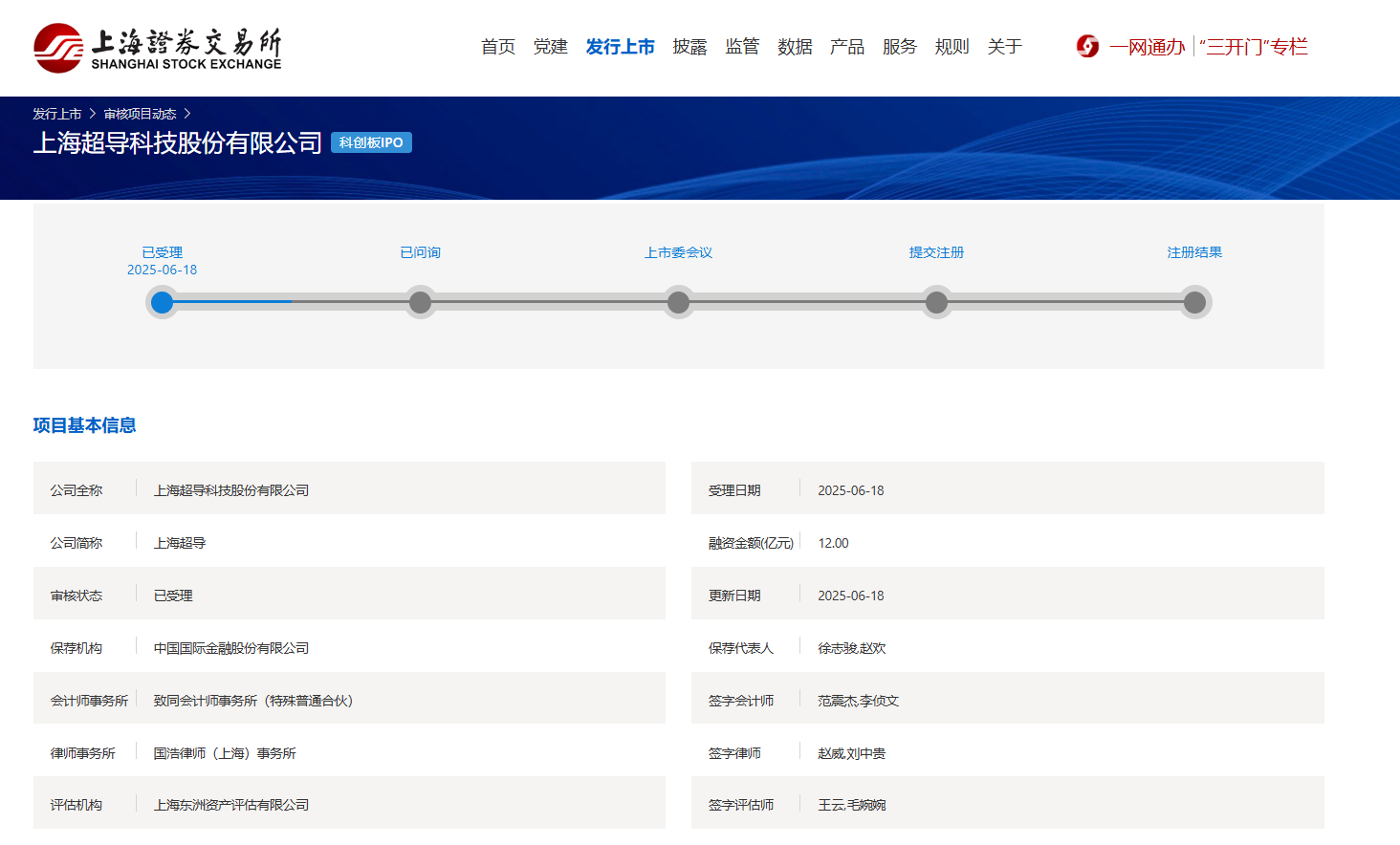Open the 产品 menu item

(x=847, y=47)
